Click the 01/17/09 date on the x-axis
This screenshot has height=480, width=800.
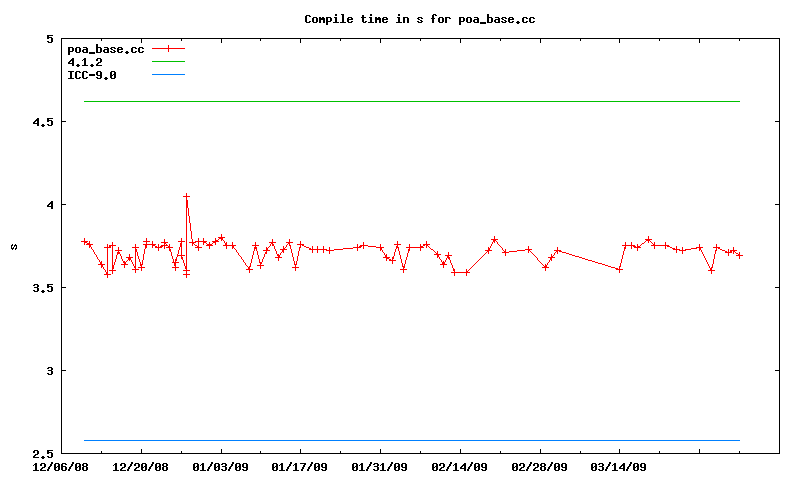point(300,466)
